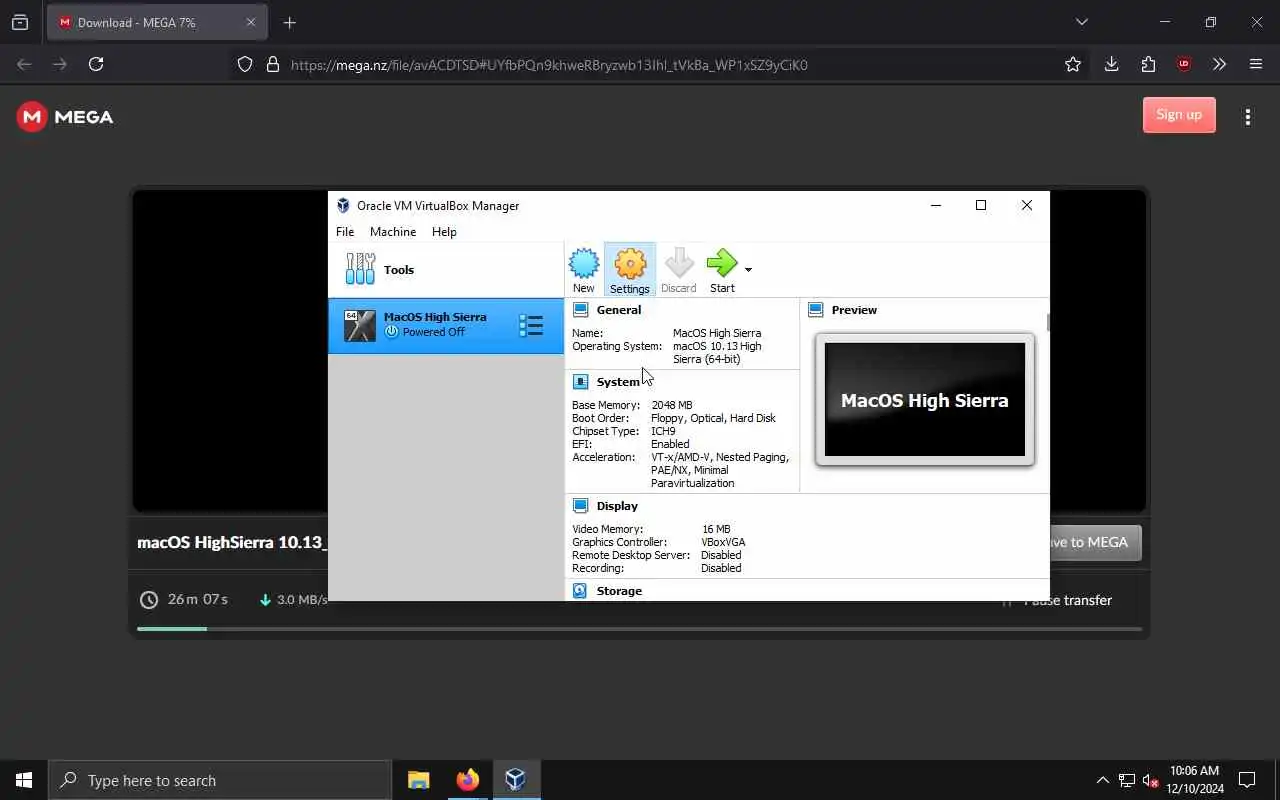Open File Explorer from the taskbar
The image size is (1280, 800).
[x=419, y=780]
